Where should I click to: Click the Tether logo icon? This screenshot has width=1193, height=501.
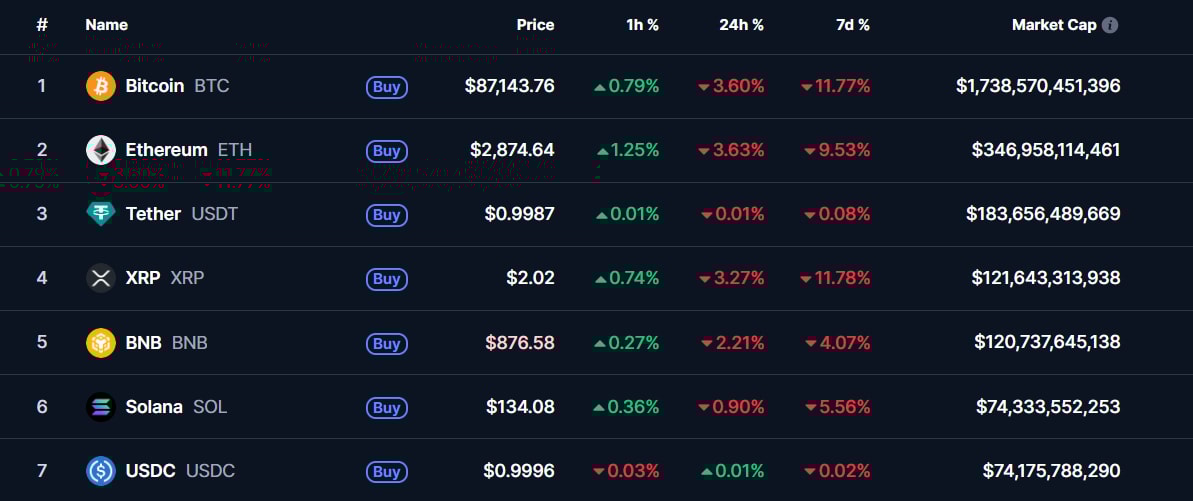[101, 214]
